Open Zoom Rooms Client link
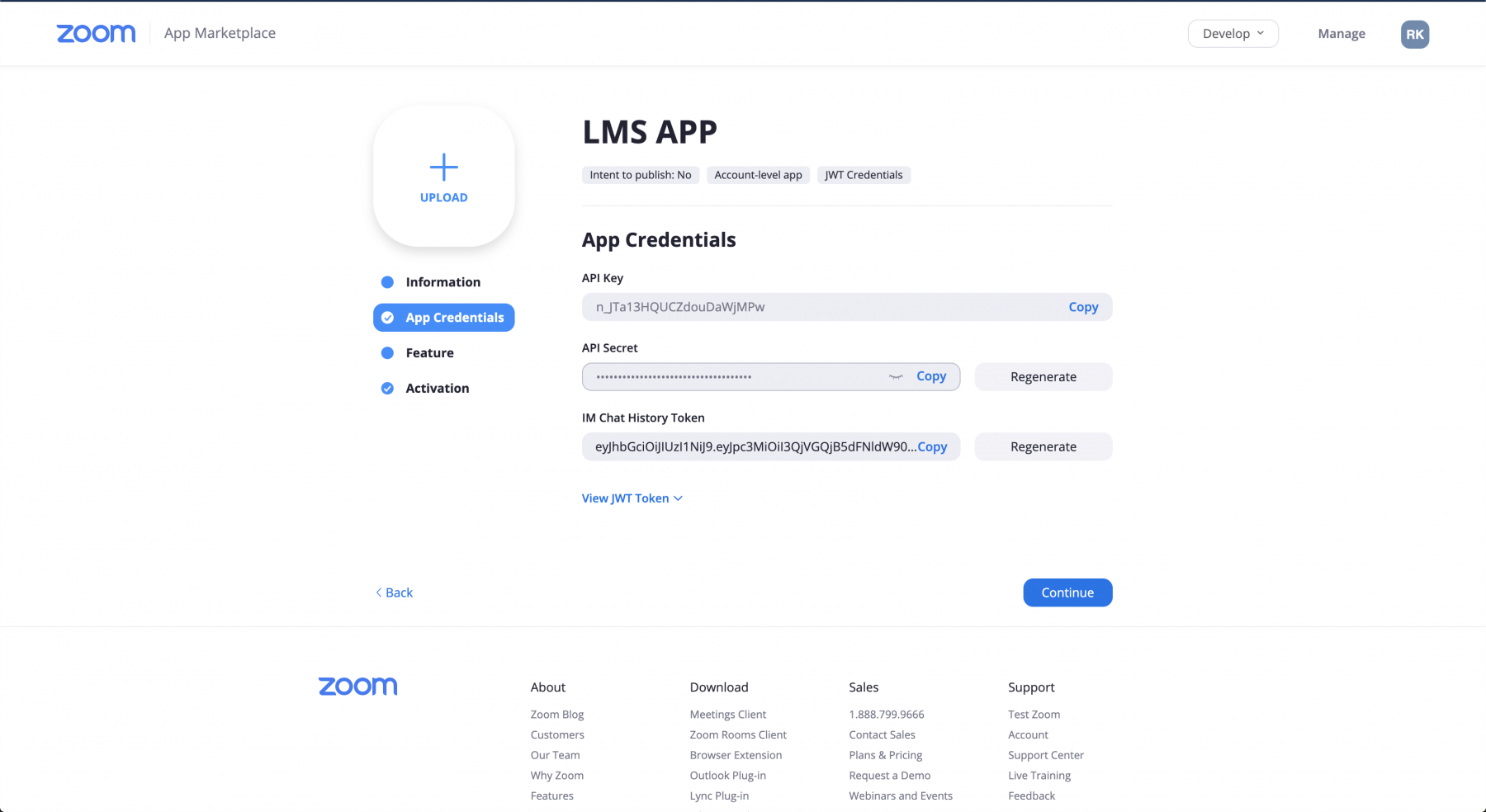 (x=738, y=735)
